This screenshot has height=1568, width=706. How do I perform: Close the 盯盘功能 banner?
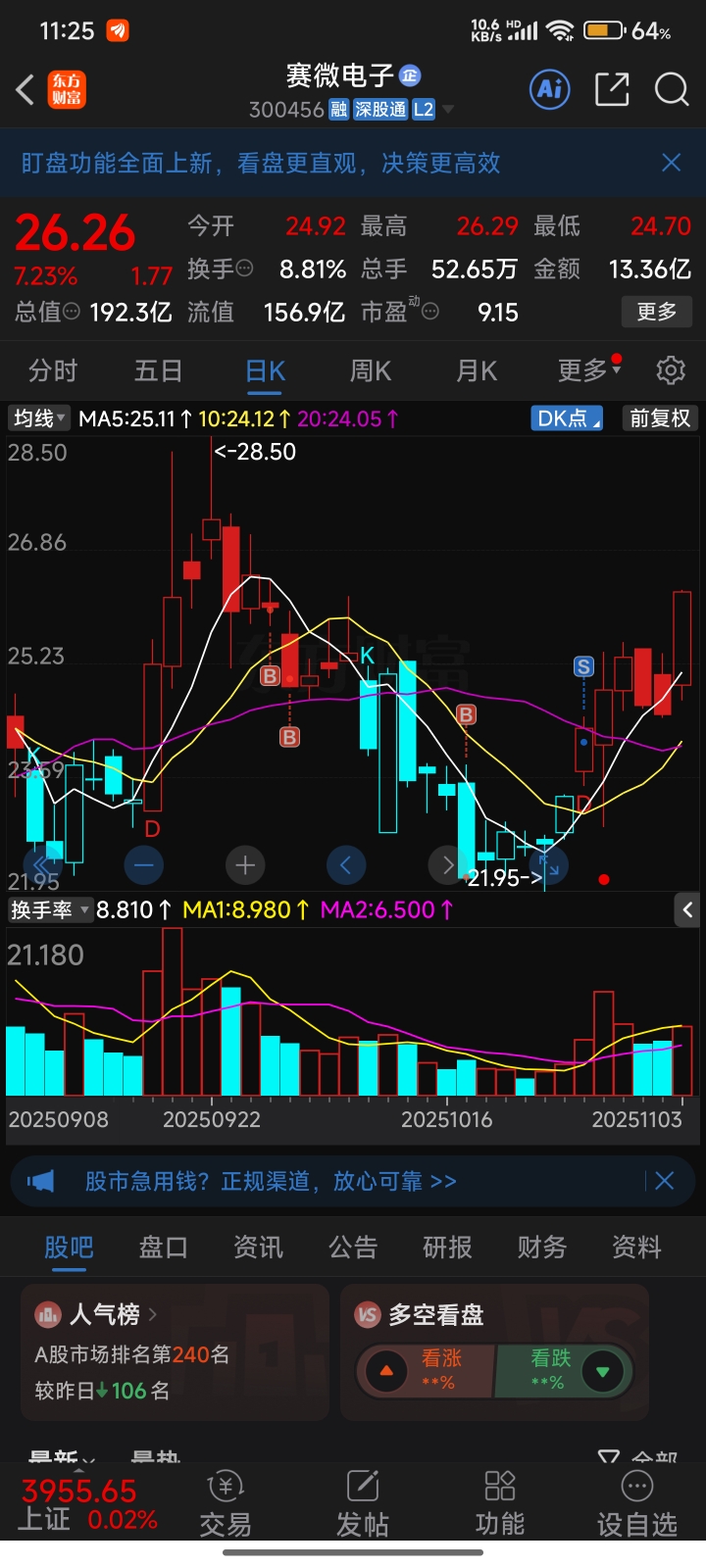672,163
